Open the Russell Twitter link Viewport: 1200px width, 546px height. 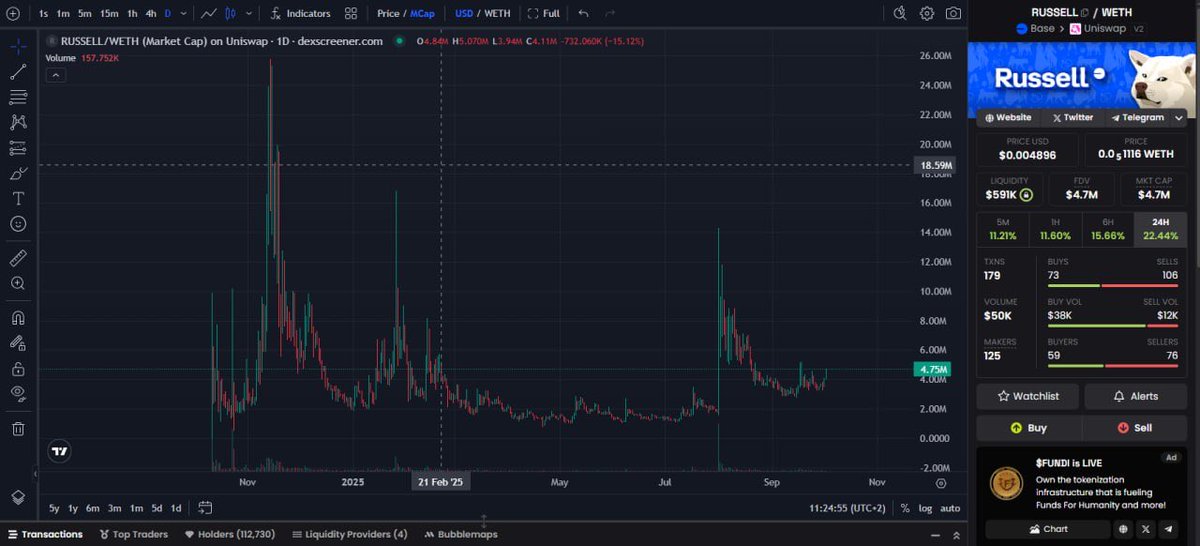[x=1073, y=117]
